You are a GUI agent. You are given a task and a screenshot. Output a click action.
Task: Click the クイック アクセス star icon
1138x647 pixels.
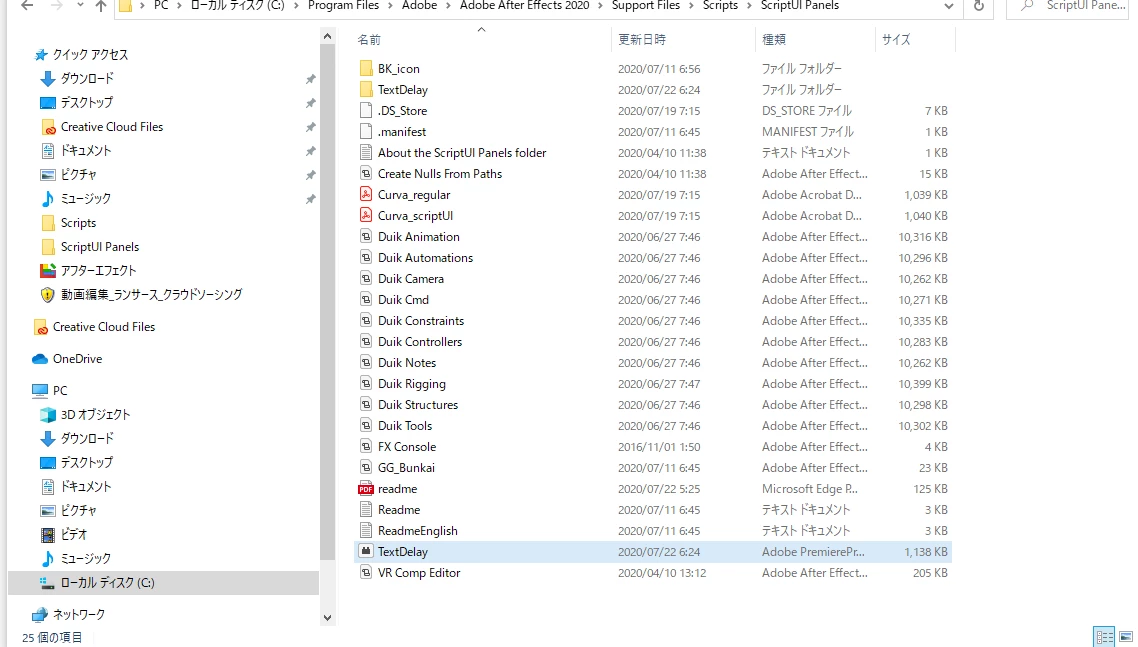point(41,55)
